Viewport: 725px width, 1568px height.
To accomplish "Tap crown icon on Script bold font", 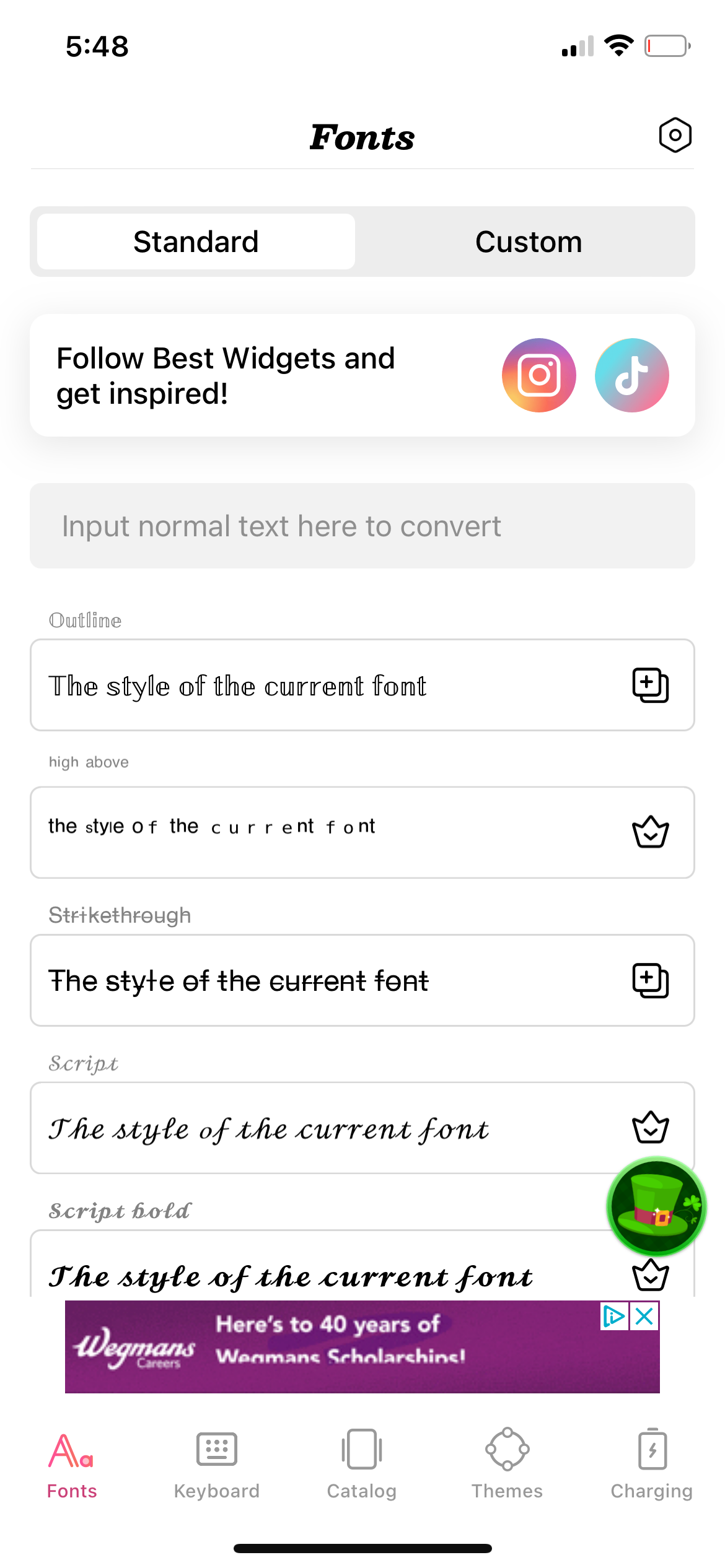I will click(650, 1276).
